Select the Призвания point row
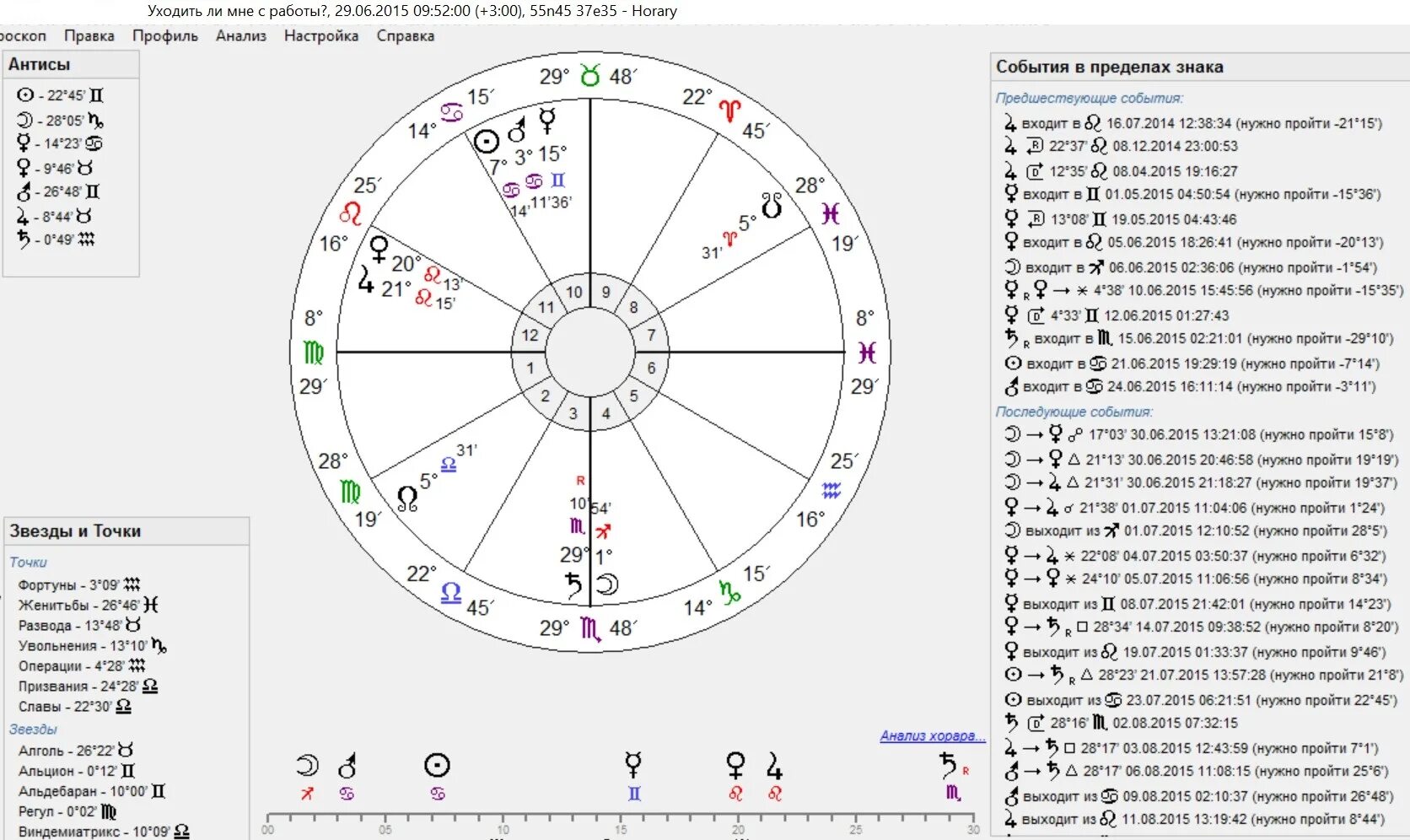The height and width of the screenshot is (840, 1410). click(88, 686)
